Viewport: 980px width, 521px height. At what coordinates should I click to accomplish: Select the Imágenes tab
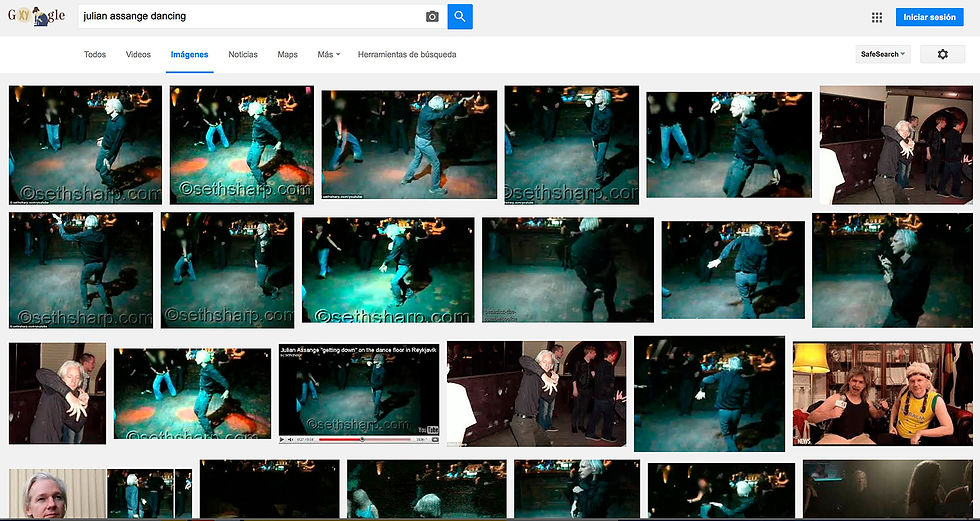tap(189, 54)
